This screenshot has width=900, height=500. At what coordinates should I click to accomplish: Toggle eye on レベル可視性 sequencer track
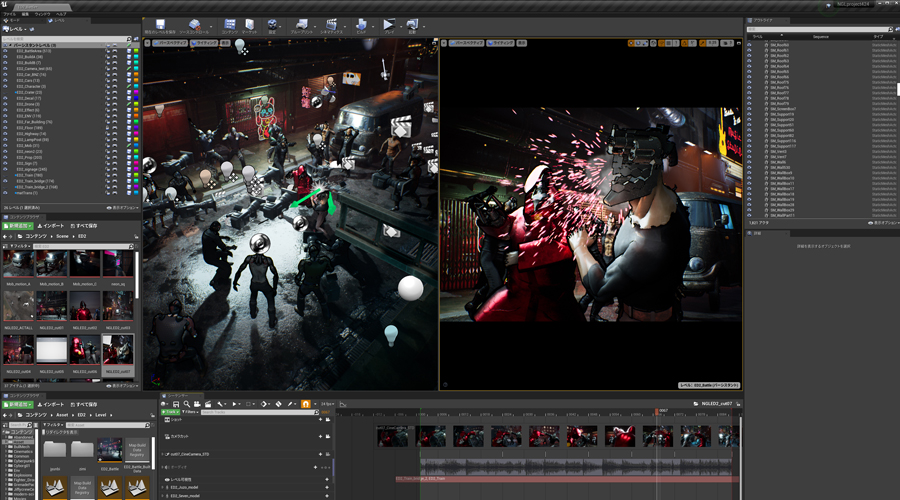point(167,479)
